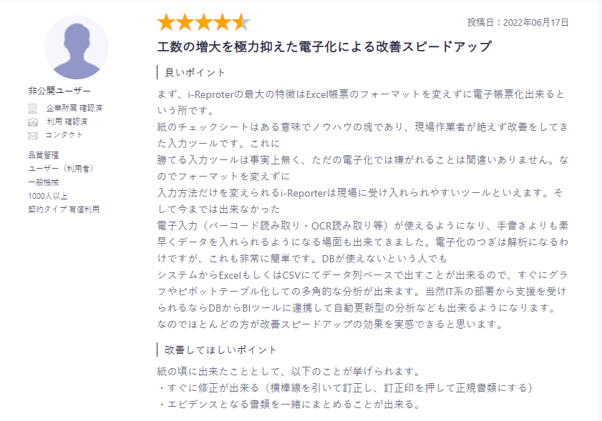Click the 企業所属 確認済 verification text

(74, 108)
